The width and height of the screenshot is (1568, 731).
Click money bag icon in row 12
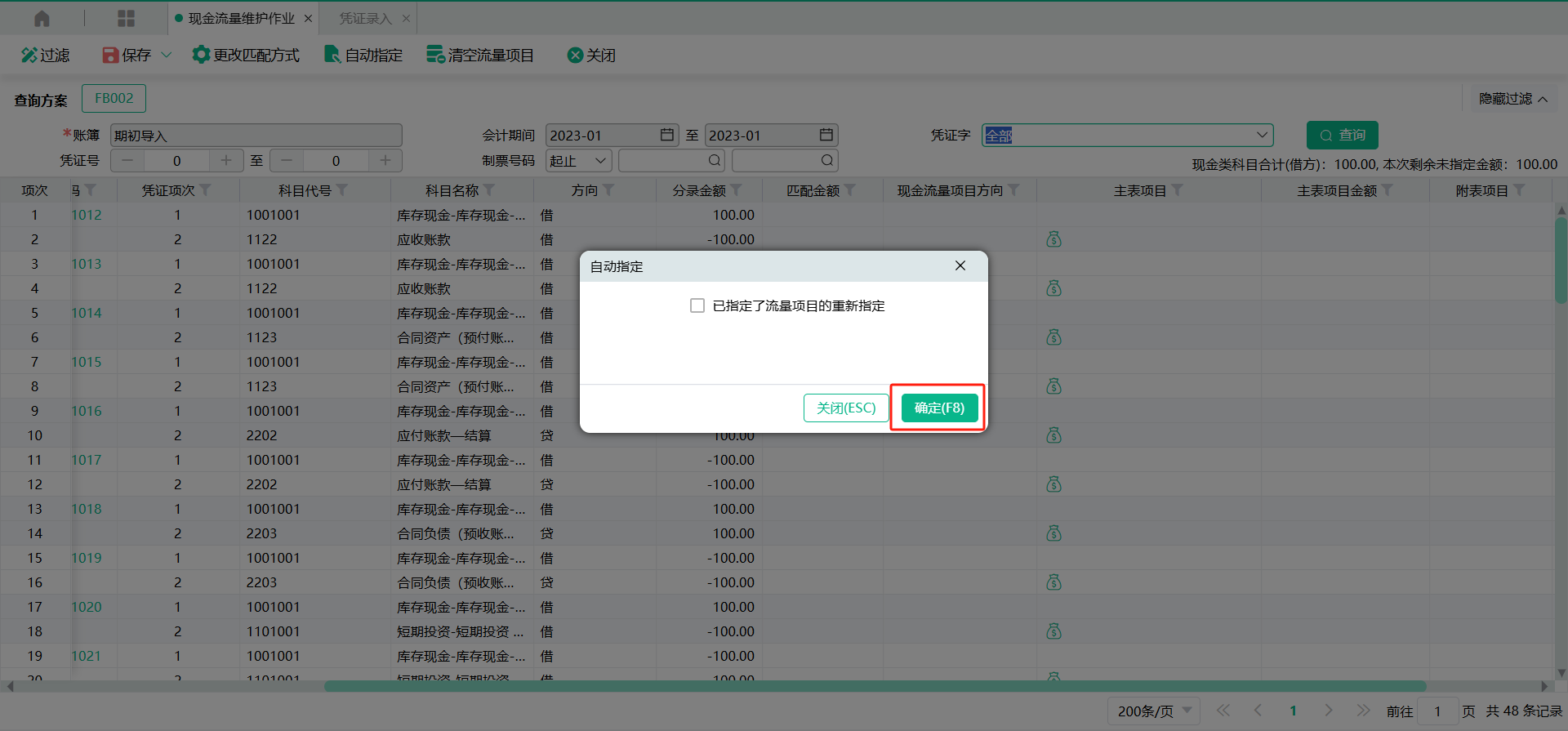click(x=1054, y=484)
